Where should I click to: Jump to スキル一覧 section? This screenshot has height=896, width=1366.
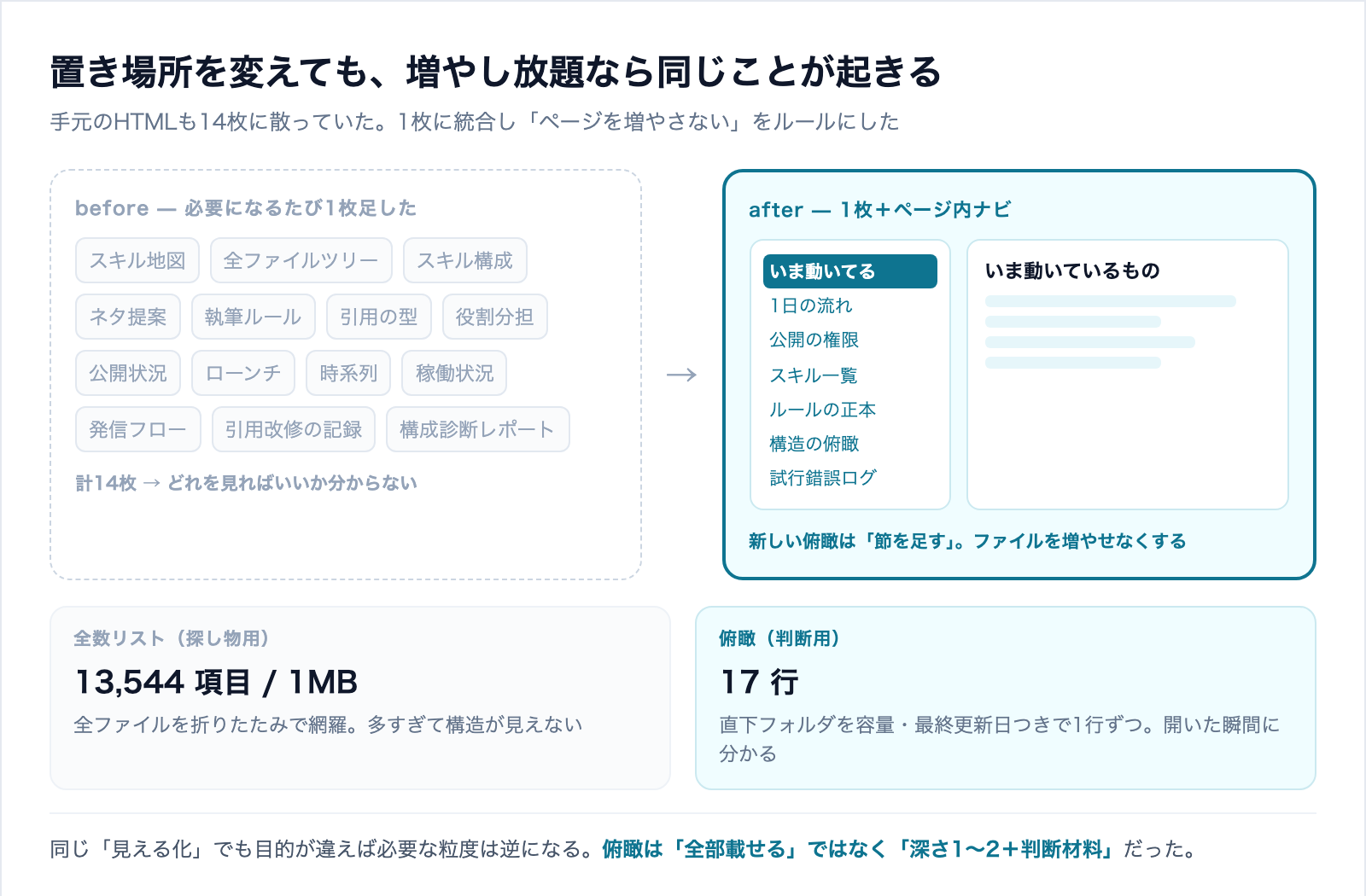[x=814, y=375]
